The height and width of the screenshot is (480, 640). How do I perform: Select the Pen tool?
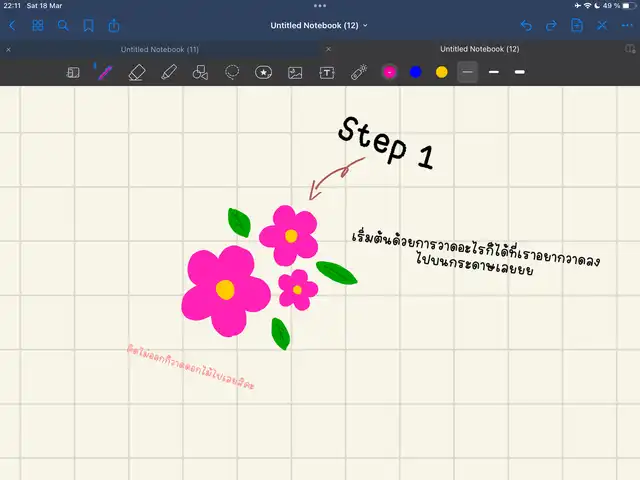pos(103,72)
